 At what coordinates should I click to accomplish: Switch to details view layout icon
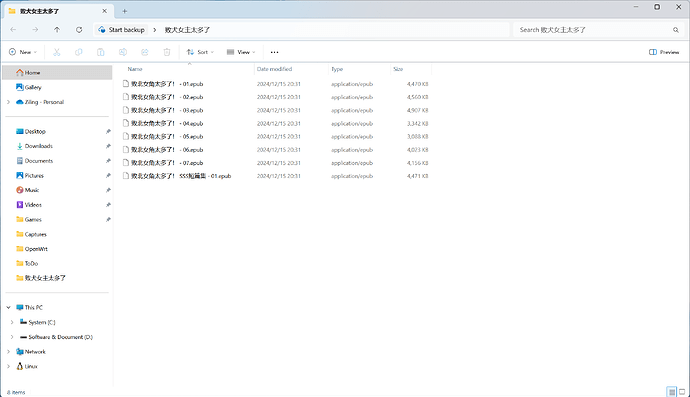coord(672,392)
